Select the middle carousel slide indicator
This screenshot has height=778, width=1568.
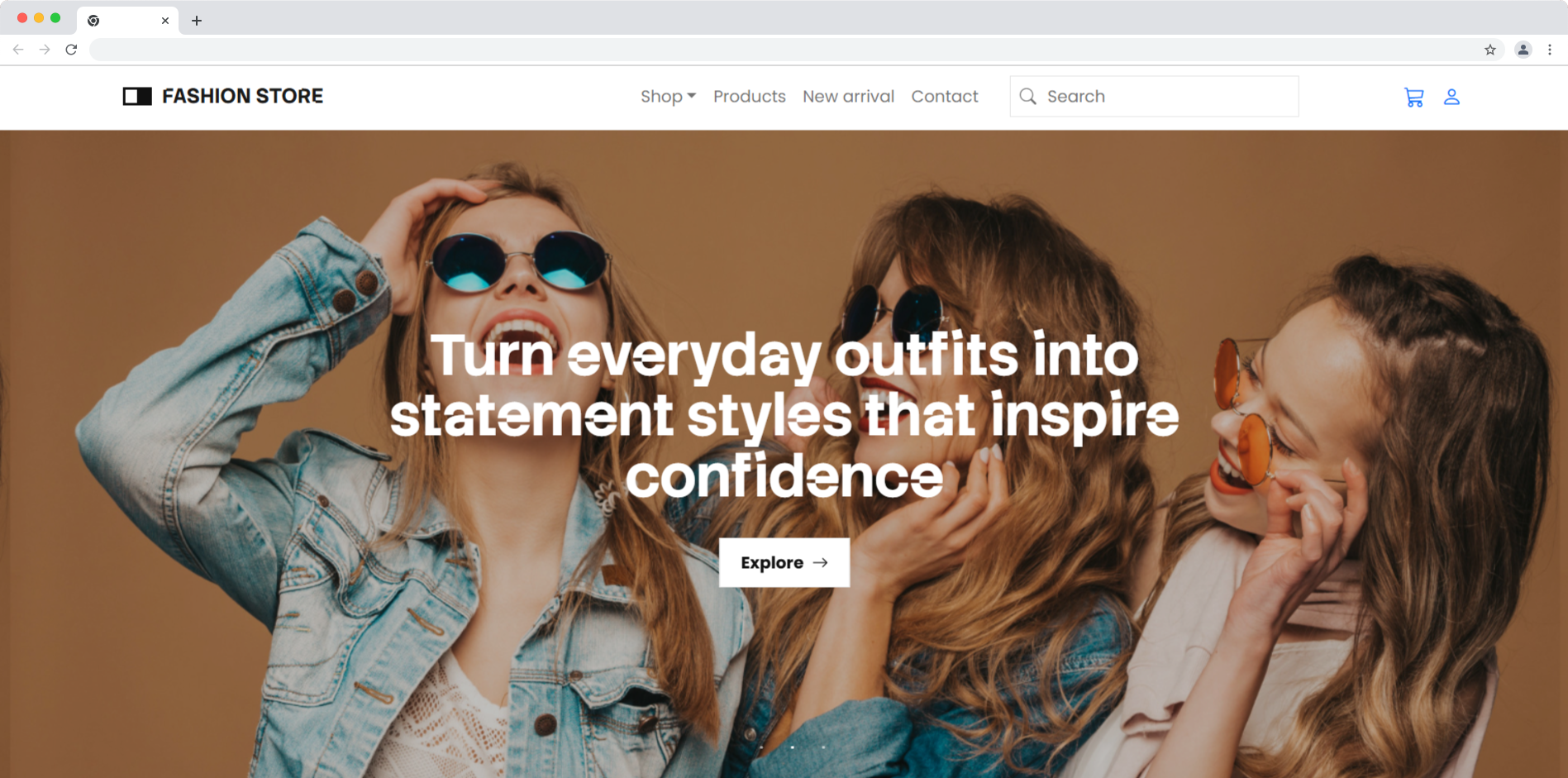pos(792,747)
